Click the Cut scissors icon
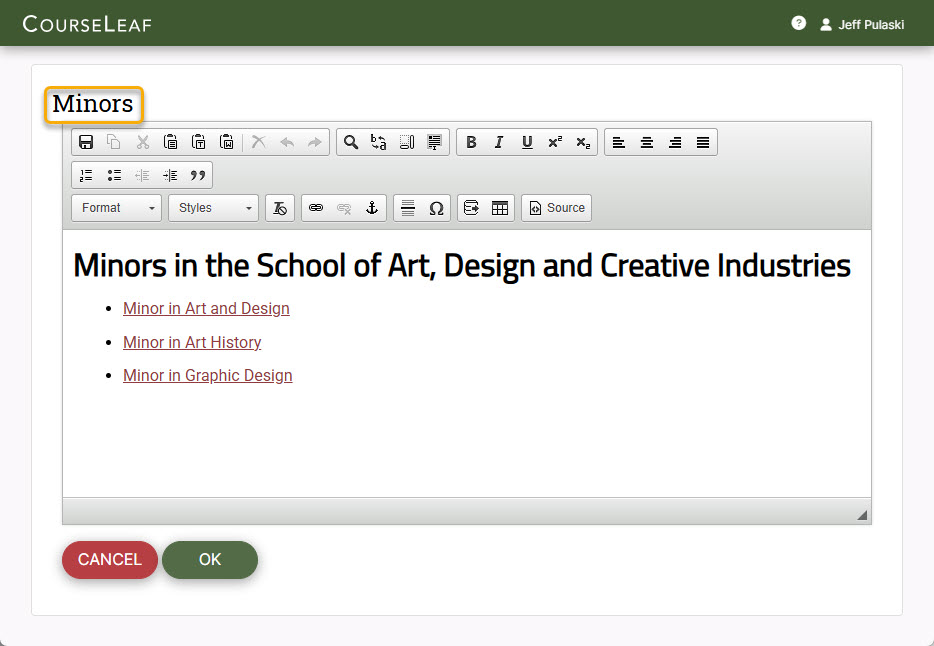The width and height of the screenshot is (934, 646). point(142,142)
